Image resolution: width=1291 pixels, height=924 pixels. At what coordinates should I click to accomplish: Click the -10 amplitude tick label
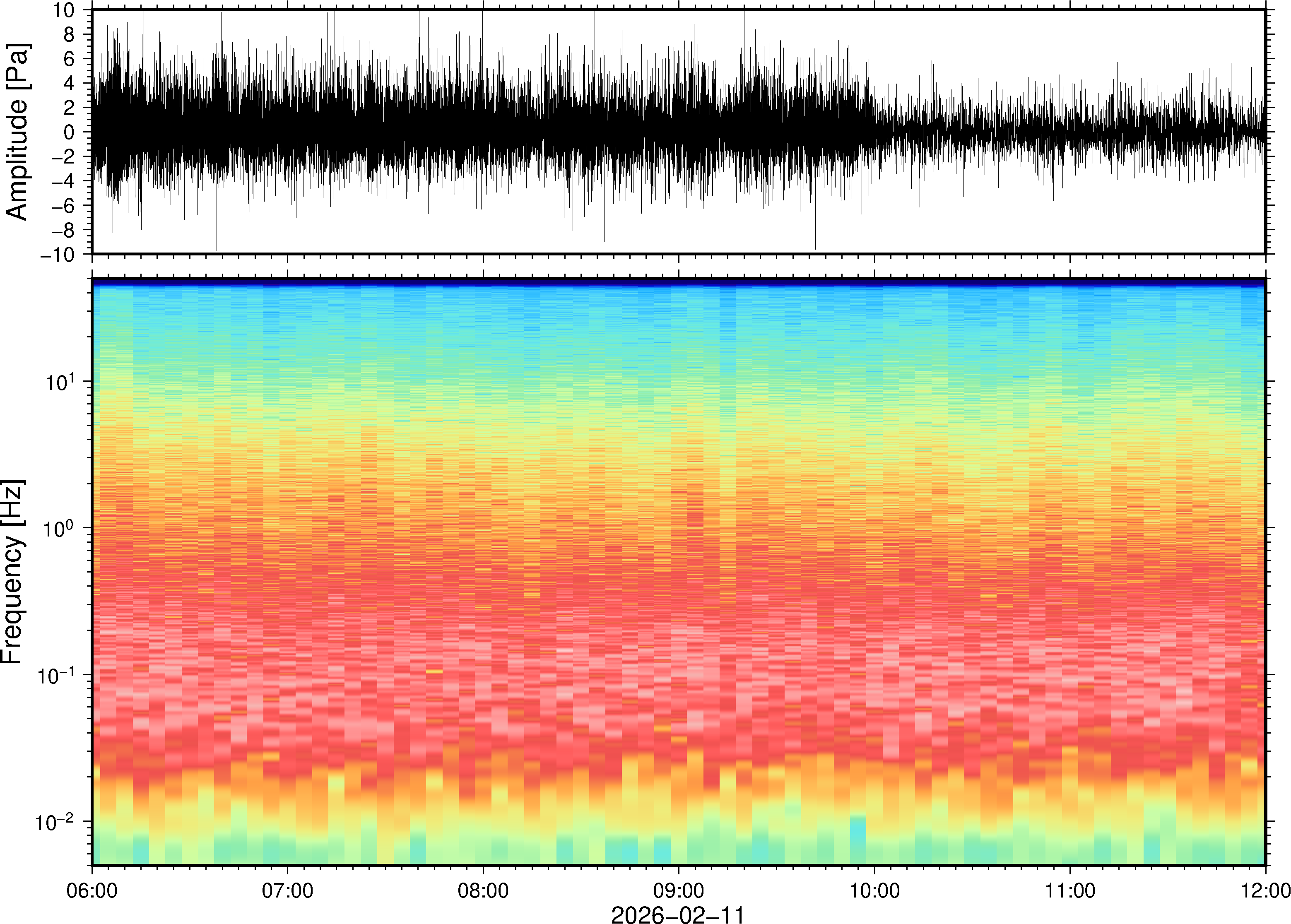[58, 254]
